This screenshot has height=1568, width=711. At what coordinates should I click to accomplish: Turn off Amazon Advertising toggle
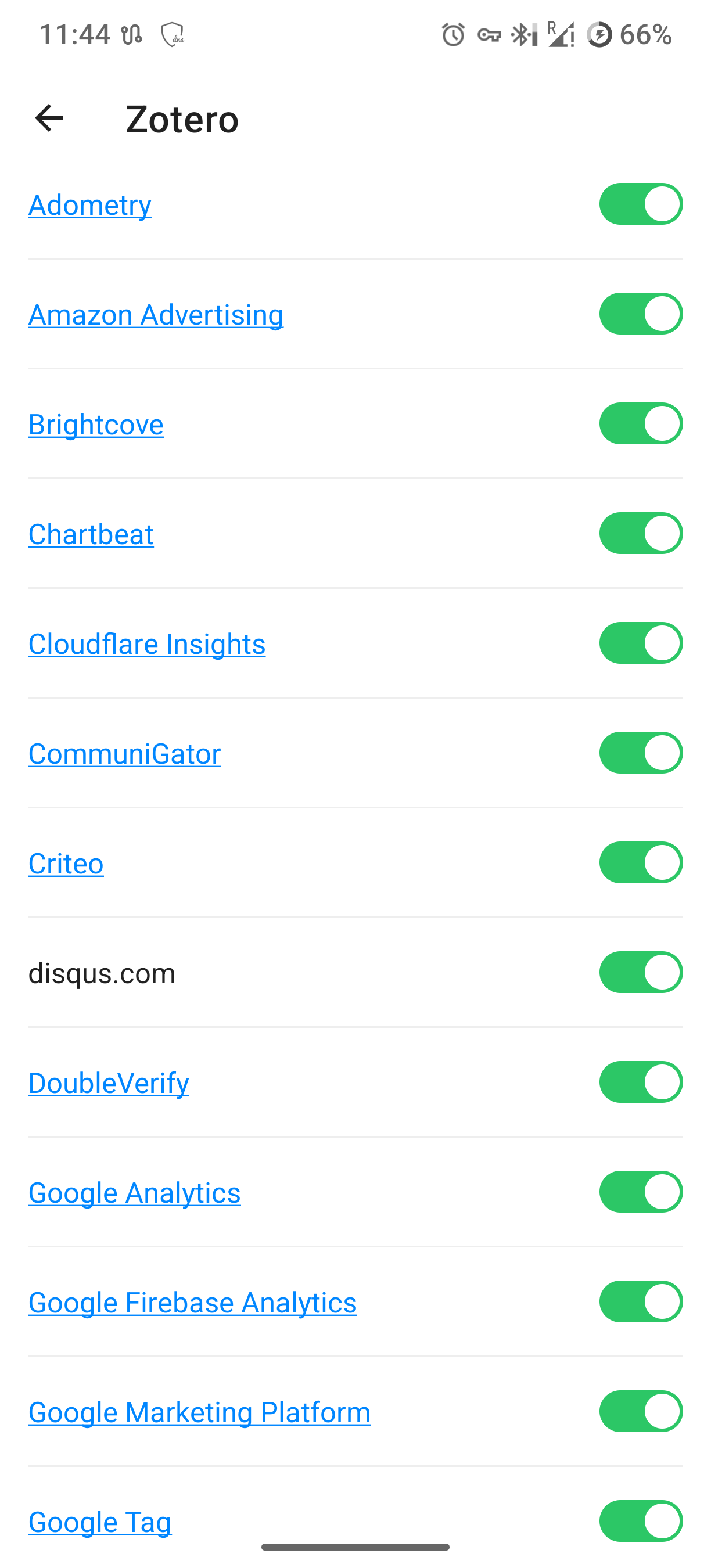(x=640, y=314)
